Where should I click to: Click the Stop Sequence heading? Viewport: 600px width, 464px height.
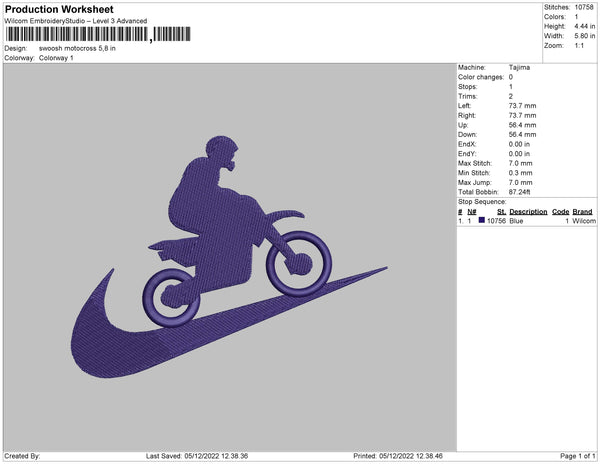coord(482,202)
